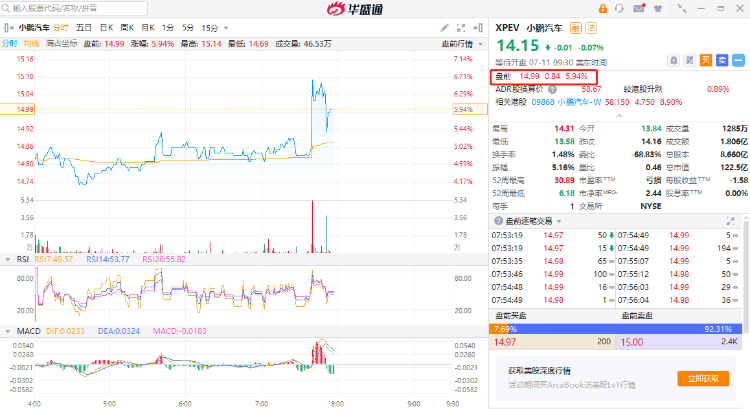Click the compact mode arrows icon
Viewport: 750px width, 409px height.
tap(682, 8)
